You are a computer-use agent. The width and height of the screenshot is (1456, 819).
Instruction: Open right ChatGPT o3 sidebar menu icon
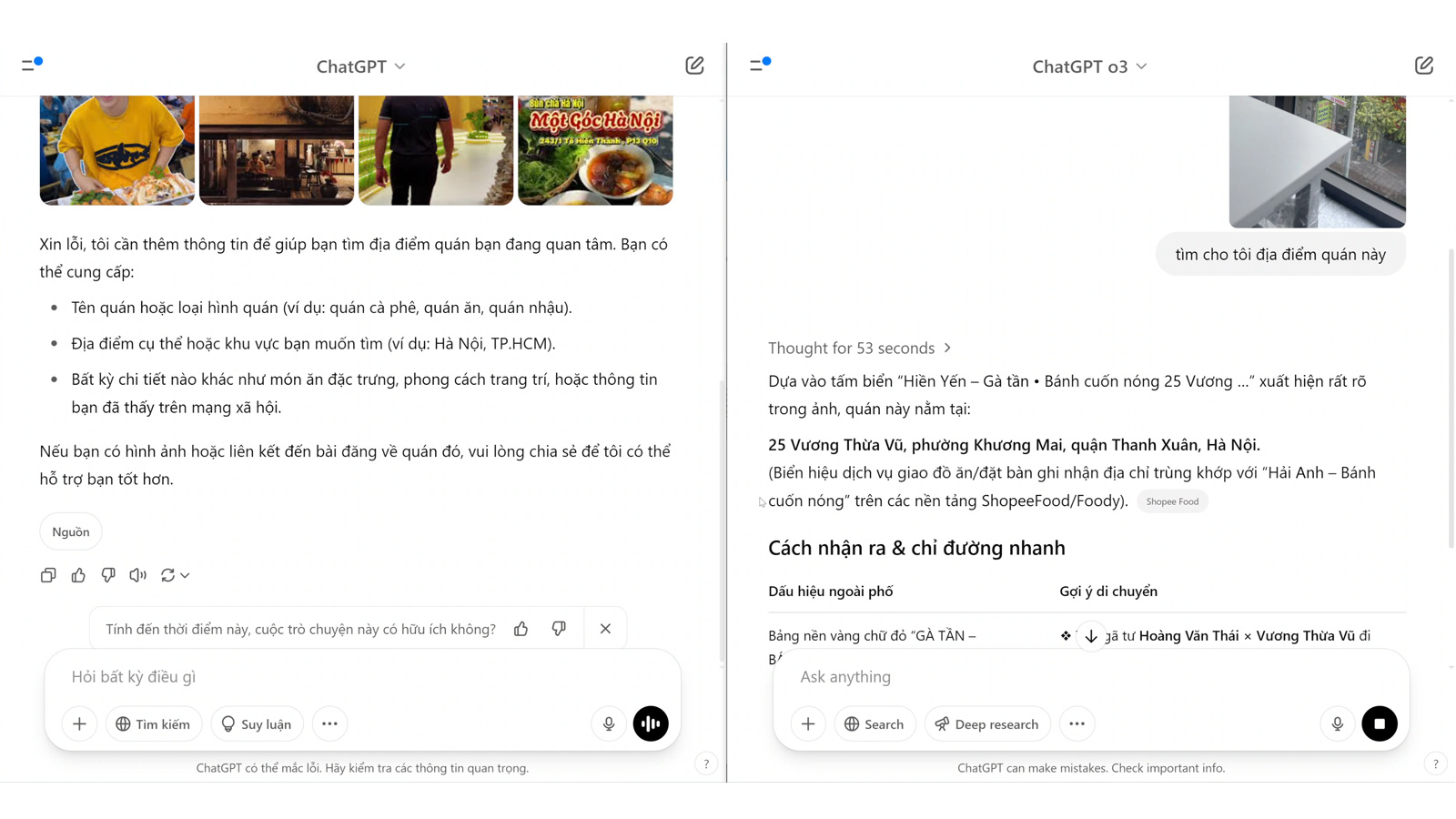point(760,65)
